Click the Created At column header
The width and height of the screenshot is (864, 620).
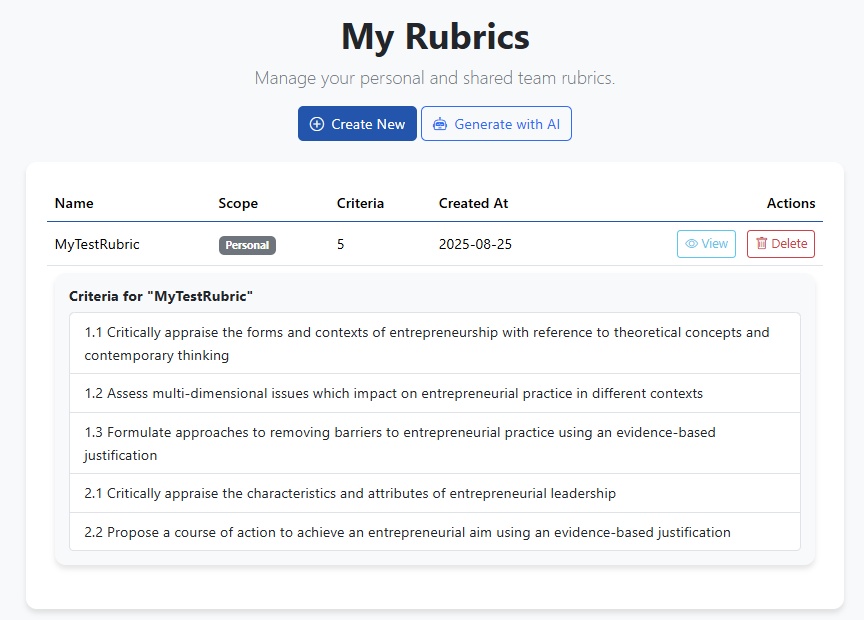point(473,203)
